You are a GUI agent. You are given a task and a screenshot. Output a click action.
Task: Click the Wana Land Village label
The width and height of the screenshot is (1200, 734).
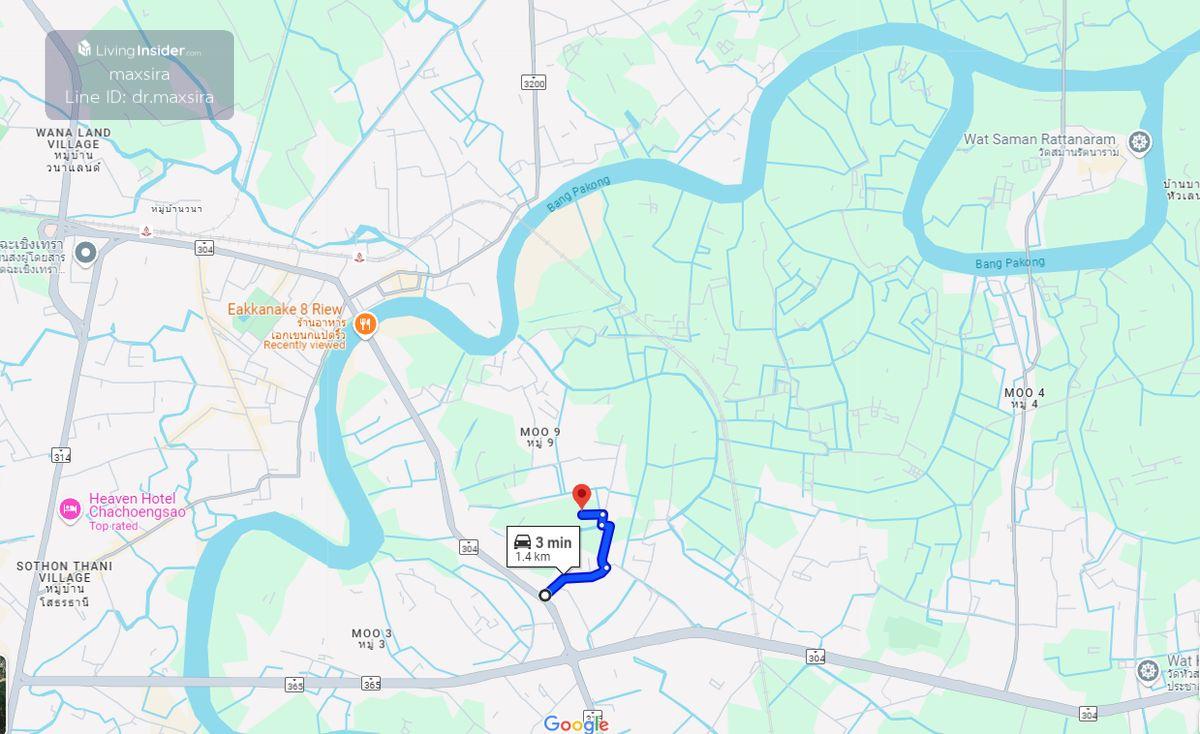click(x=73, y=150)
